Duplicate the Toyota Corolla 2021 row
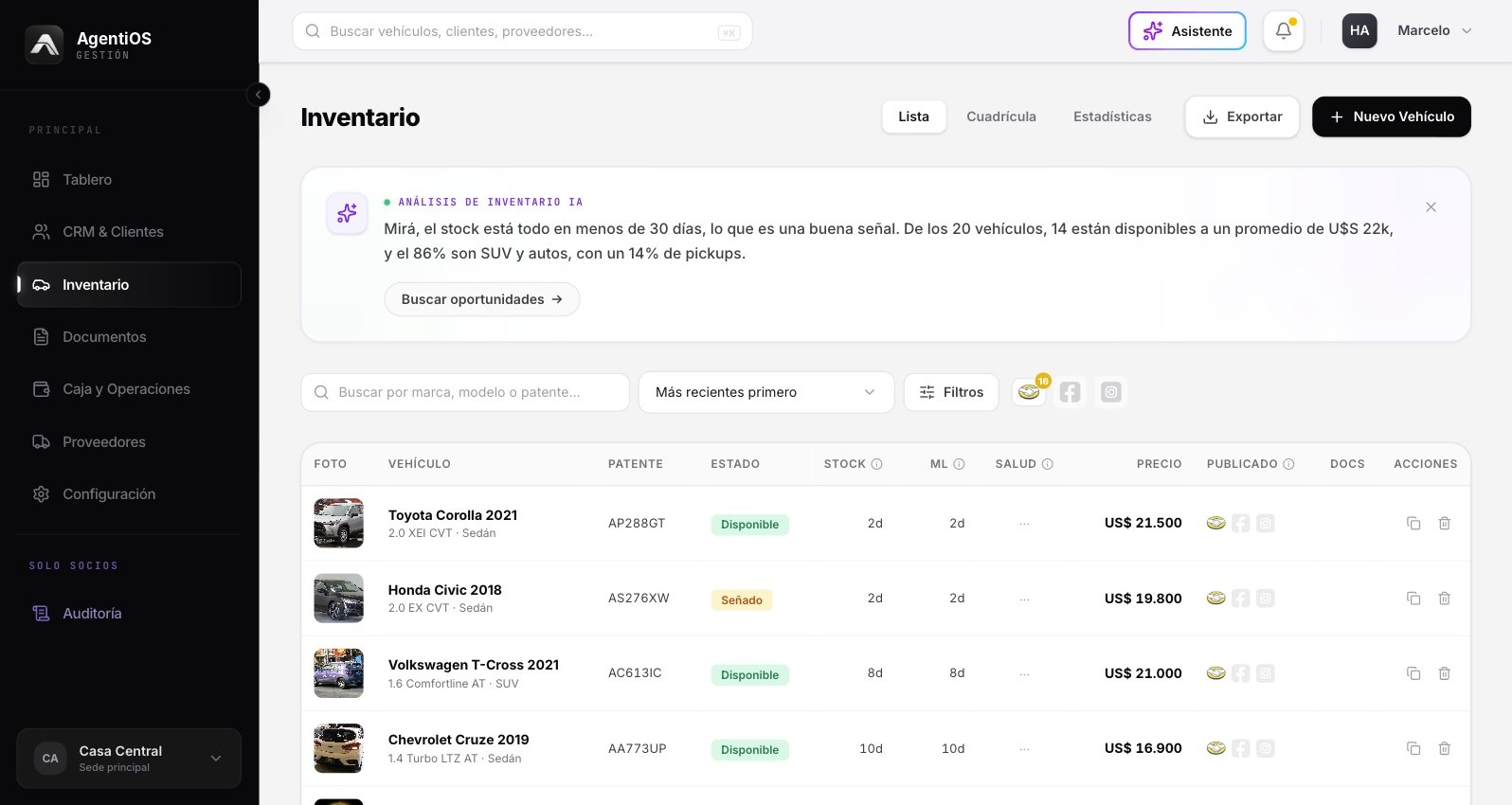Image resolution: width=1512 pixels, height=805 pixels. (1413, 523)
